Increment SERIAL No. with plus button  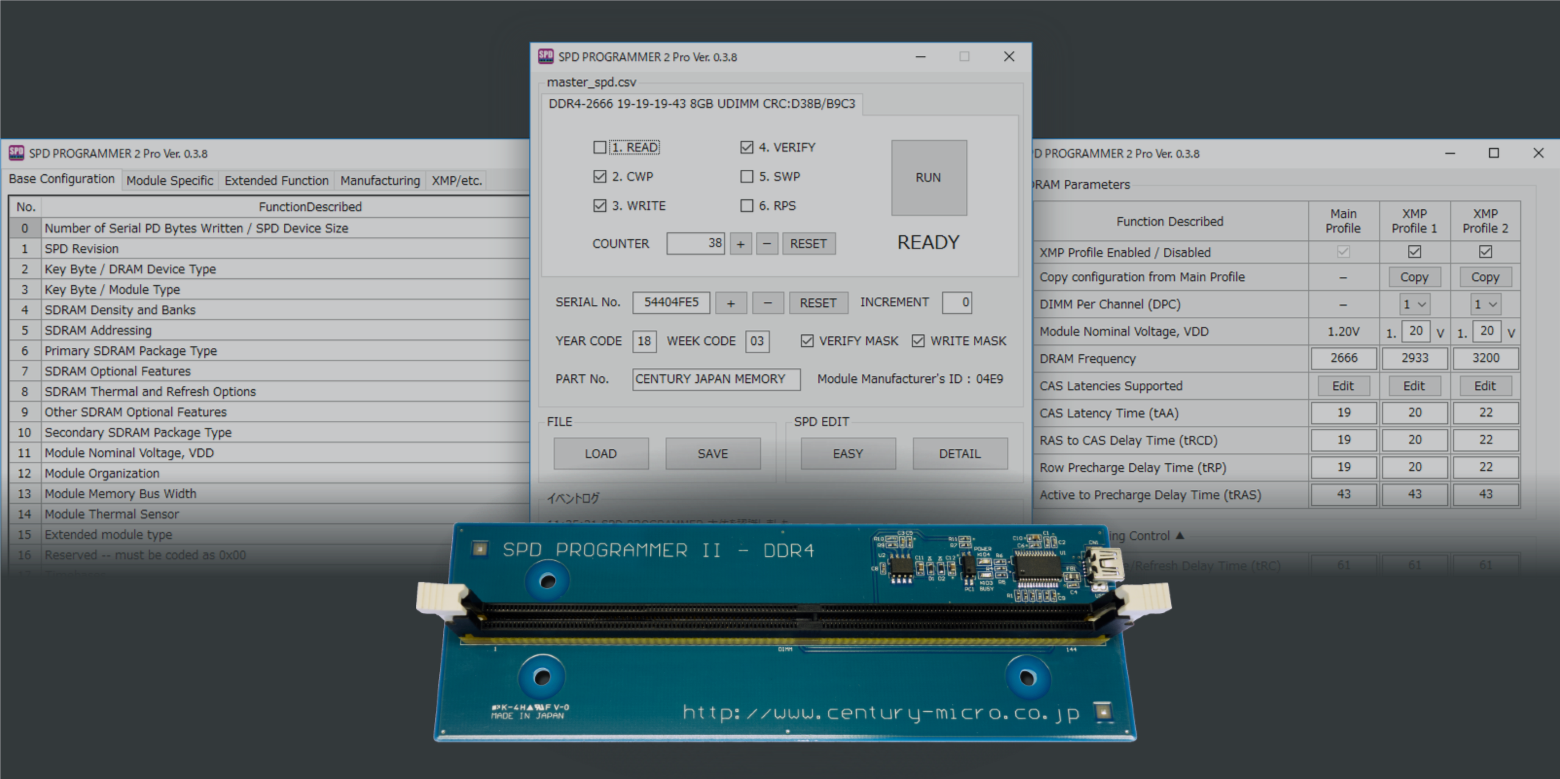(x=731, y=303)
